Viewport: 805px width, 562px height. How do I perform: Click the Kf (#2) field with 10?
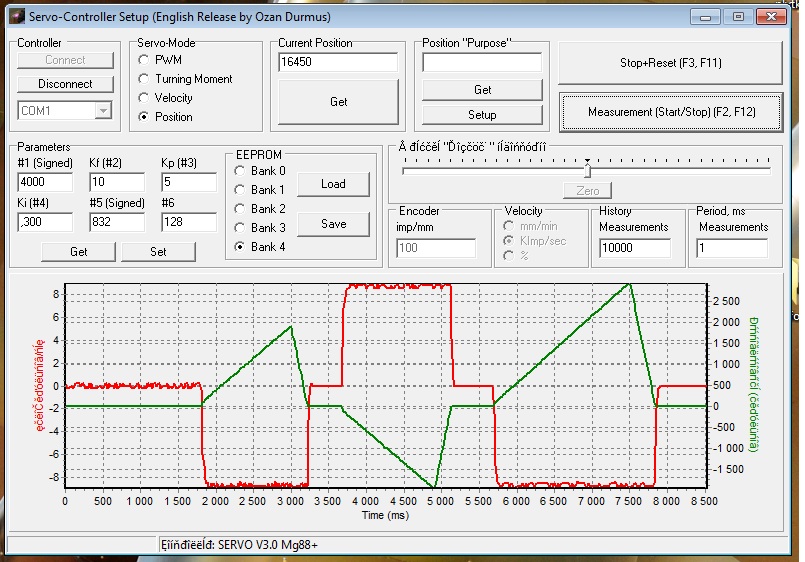[117, 182]
